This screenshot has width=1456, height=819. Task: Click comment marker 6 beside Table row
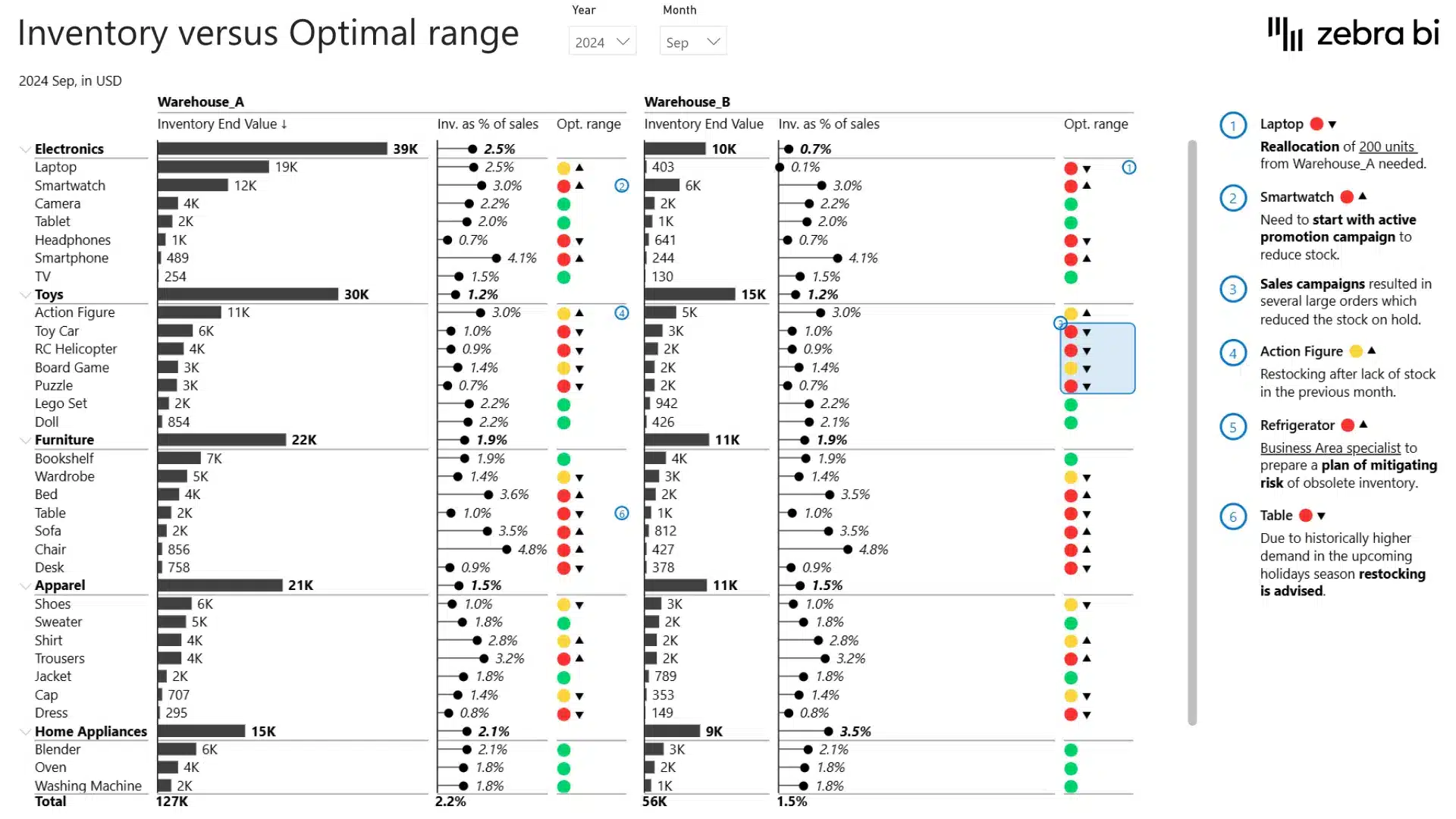coord(622,513)
